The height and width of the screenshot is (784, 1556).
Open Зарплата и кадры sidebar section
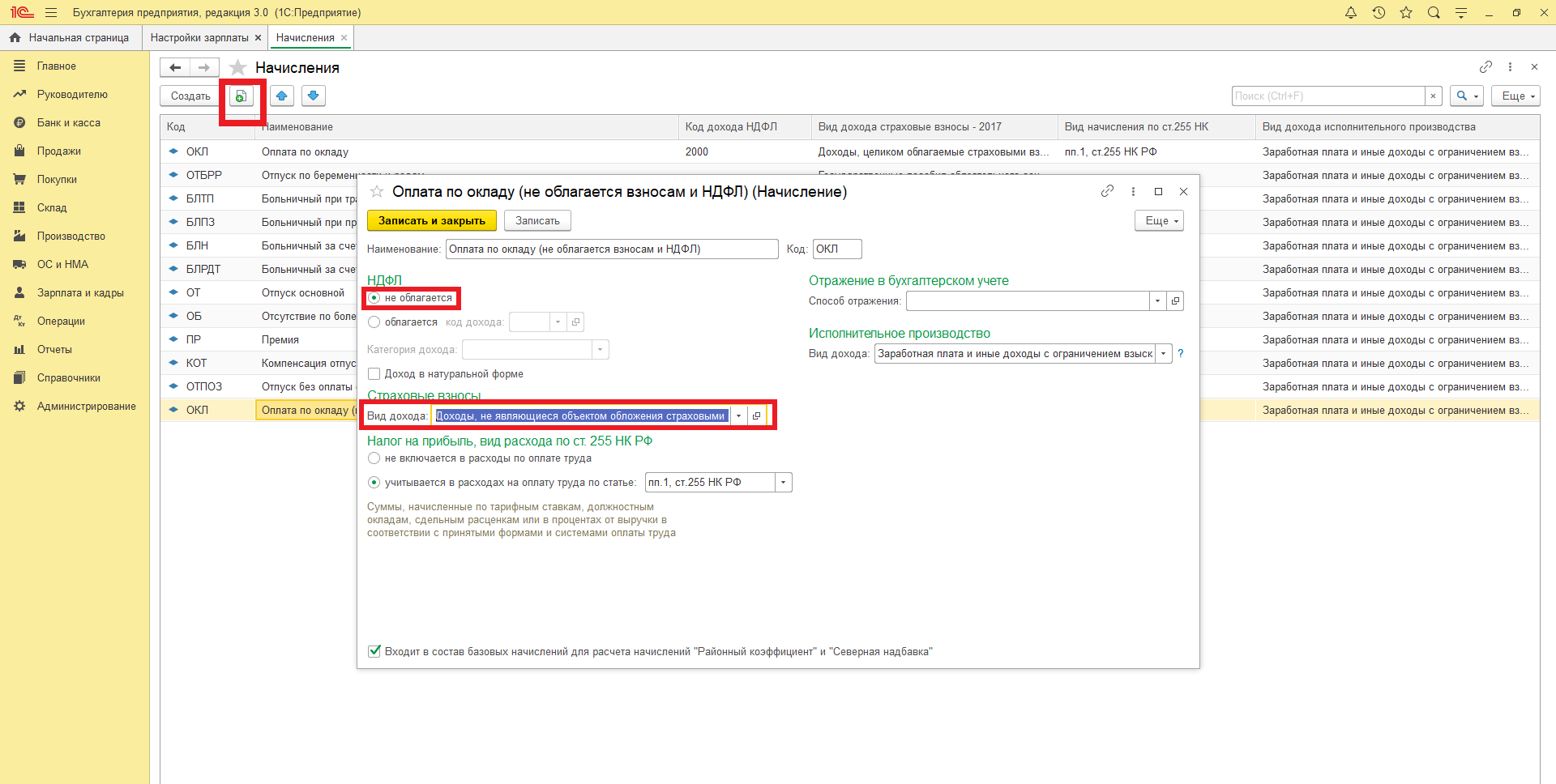point(80,293)
